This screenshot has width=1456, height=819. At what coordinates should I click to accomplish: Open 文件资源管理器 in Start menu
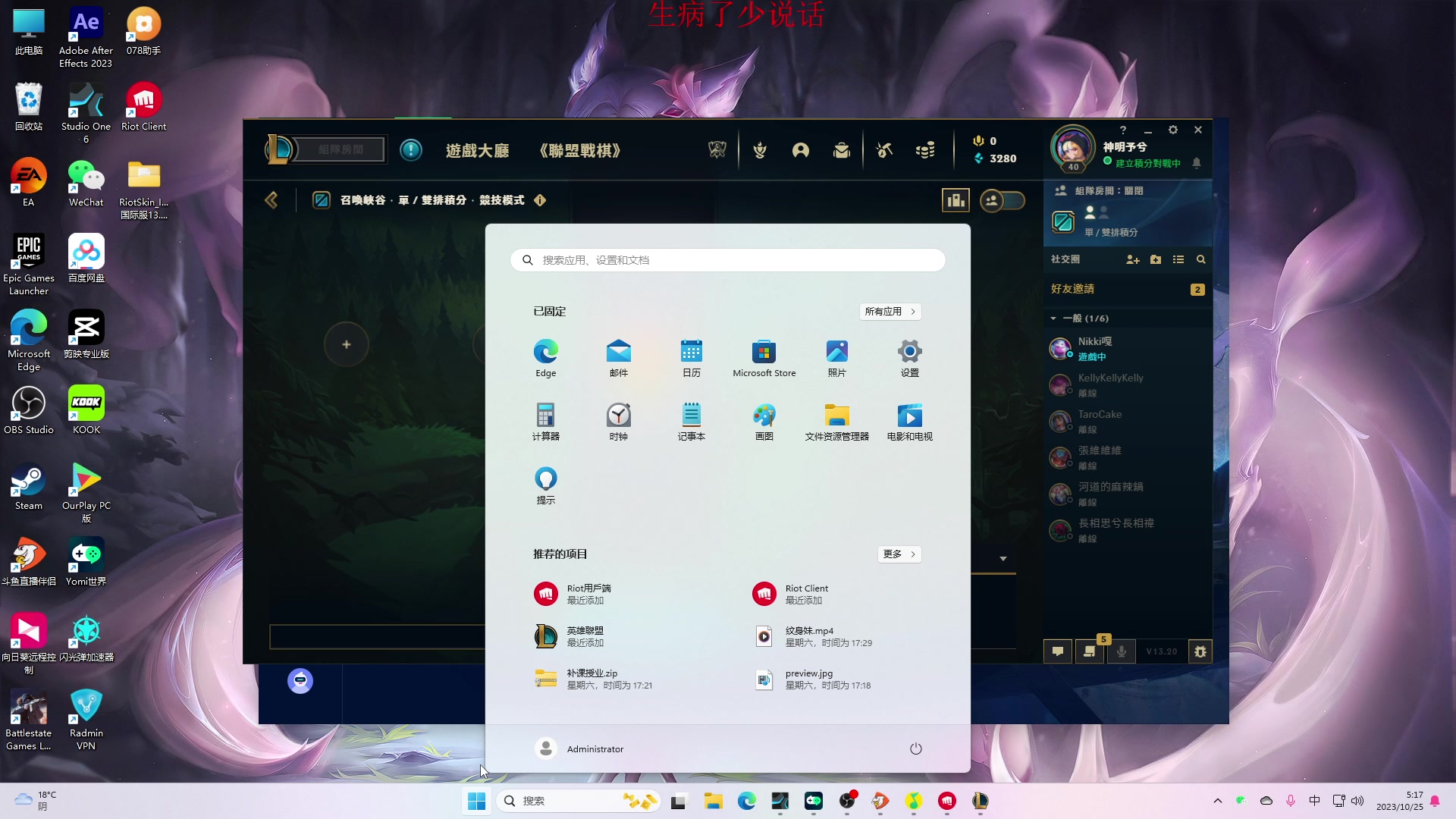837,422
